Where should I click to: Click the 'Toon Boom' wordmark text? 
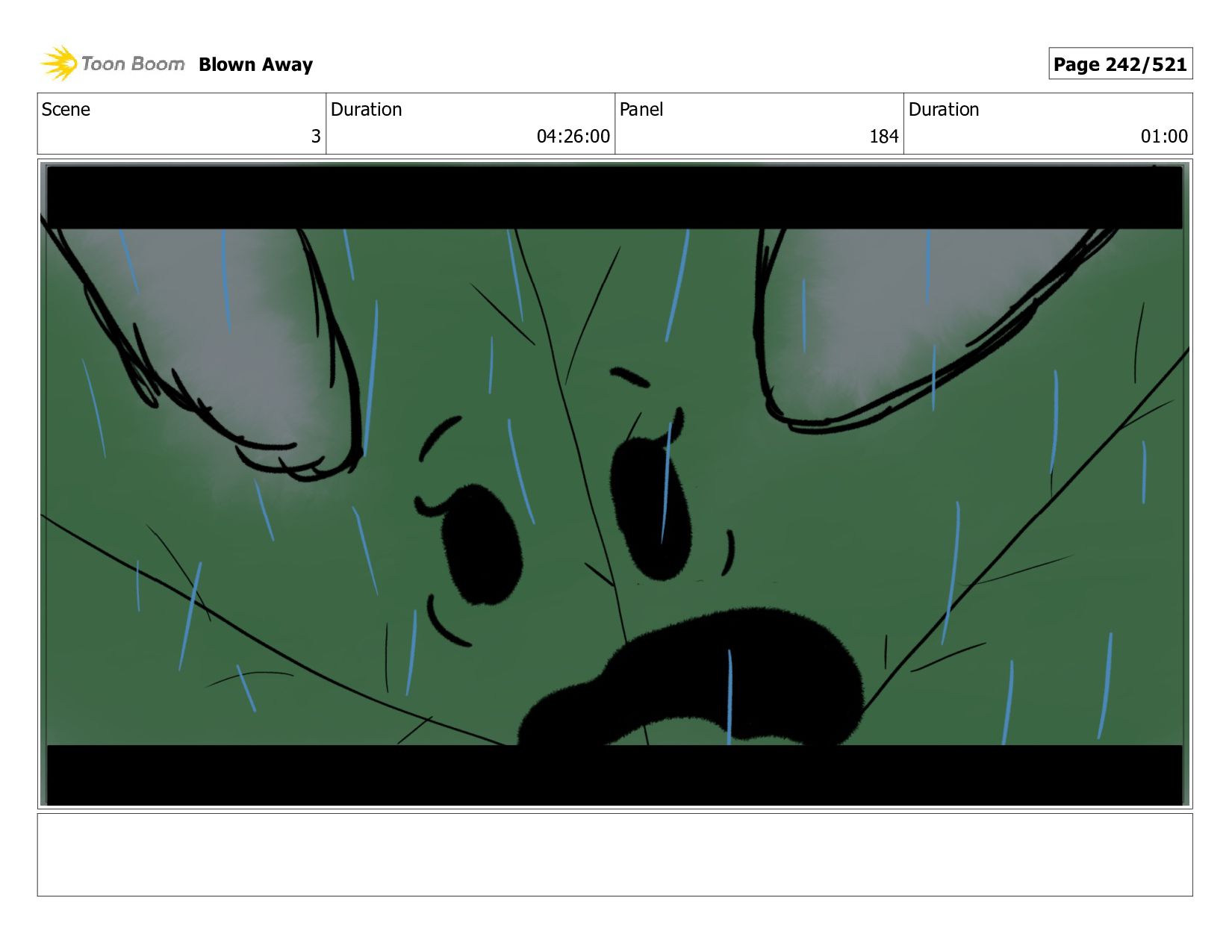click(133, 64)
